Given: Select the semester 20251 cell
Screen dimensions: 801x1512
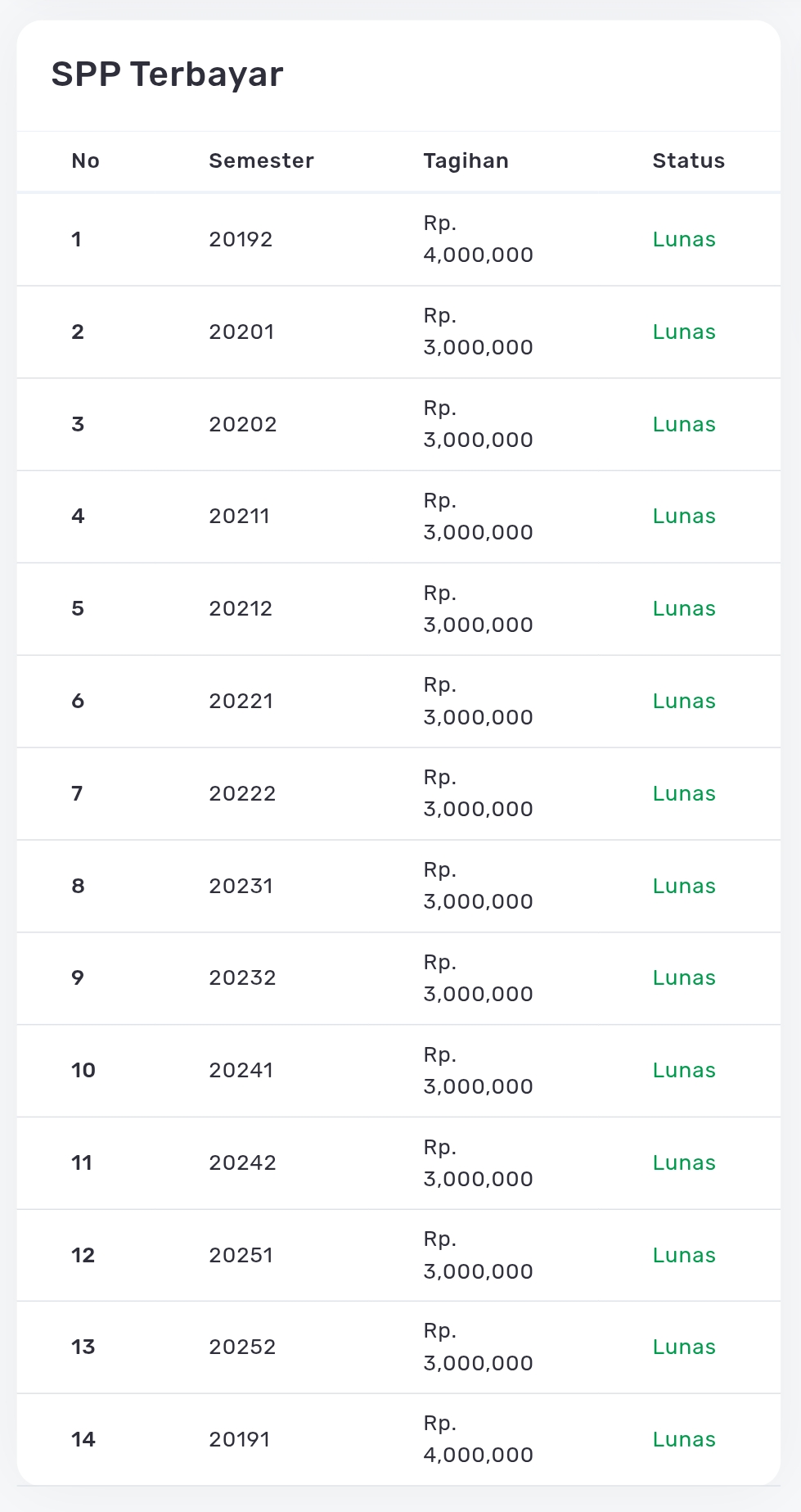Looking at the screenshot, I should point(241,1255).
